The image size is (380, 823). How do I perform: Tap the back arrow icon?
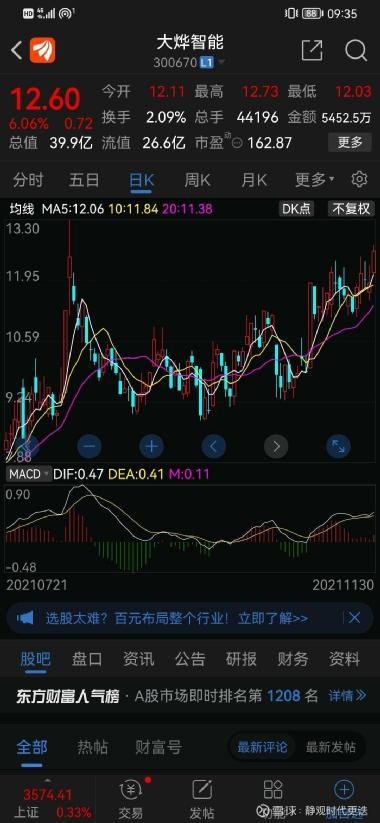[x=16, y=51]
